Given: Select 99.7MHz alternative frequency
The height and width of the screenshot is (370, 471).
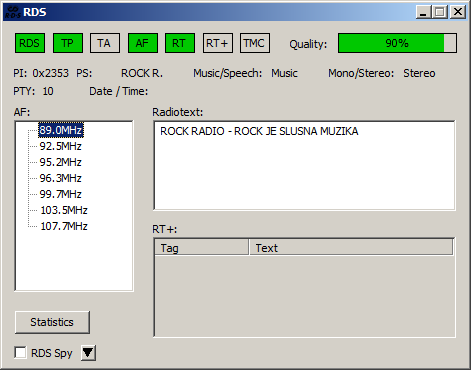Looking at the screenshot, I should [61, 194].
